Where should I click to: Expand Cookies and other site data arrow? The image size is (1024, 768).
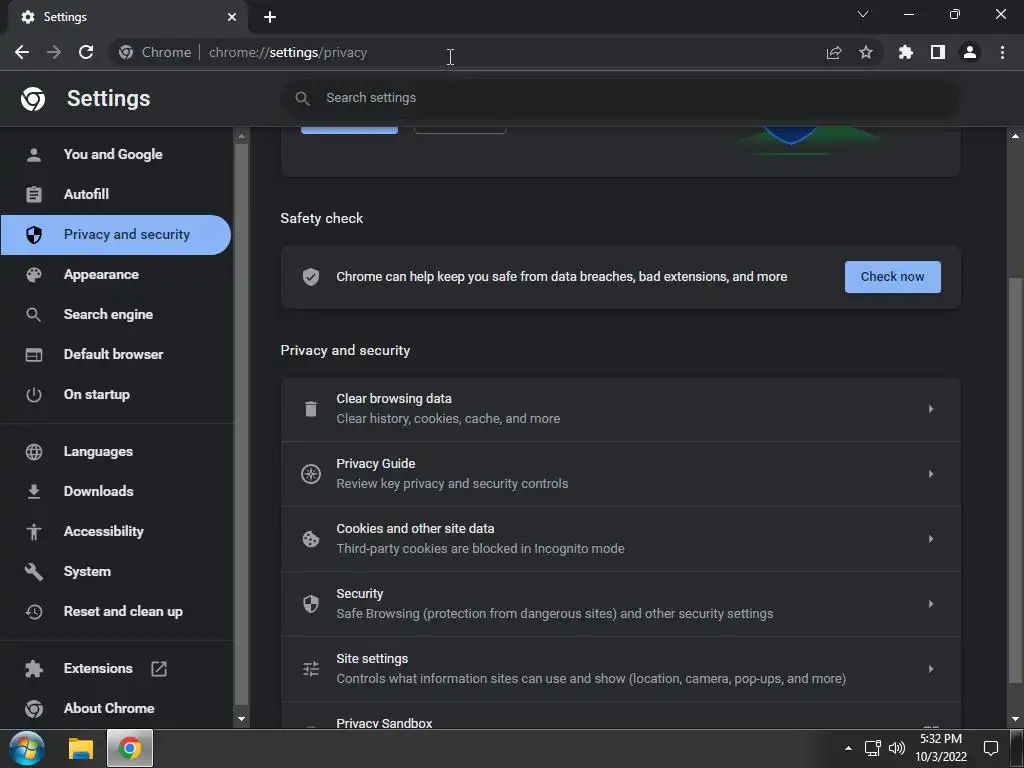931,539
